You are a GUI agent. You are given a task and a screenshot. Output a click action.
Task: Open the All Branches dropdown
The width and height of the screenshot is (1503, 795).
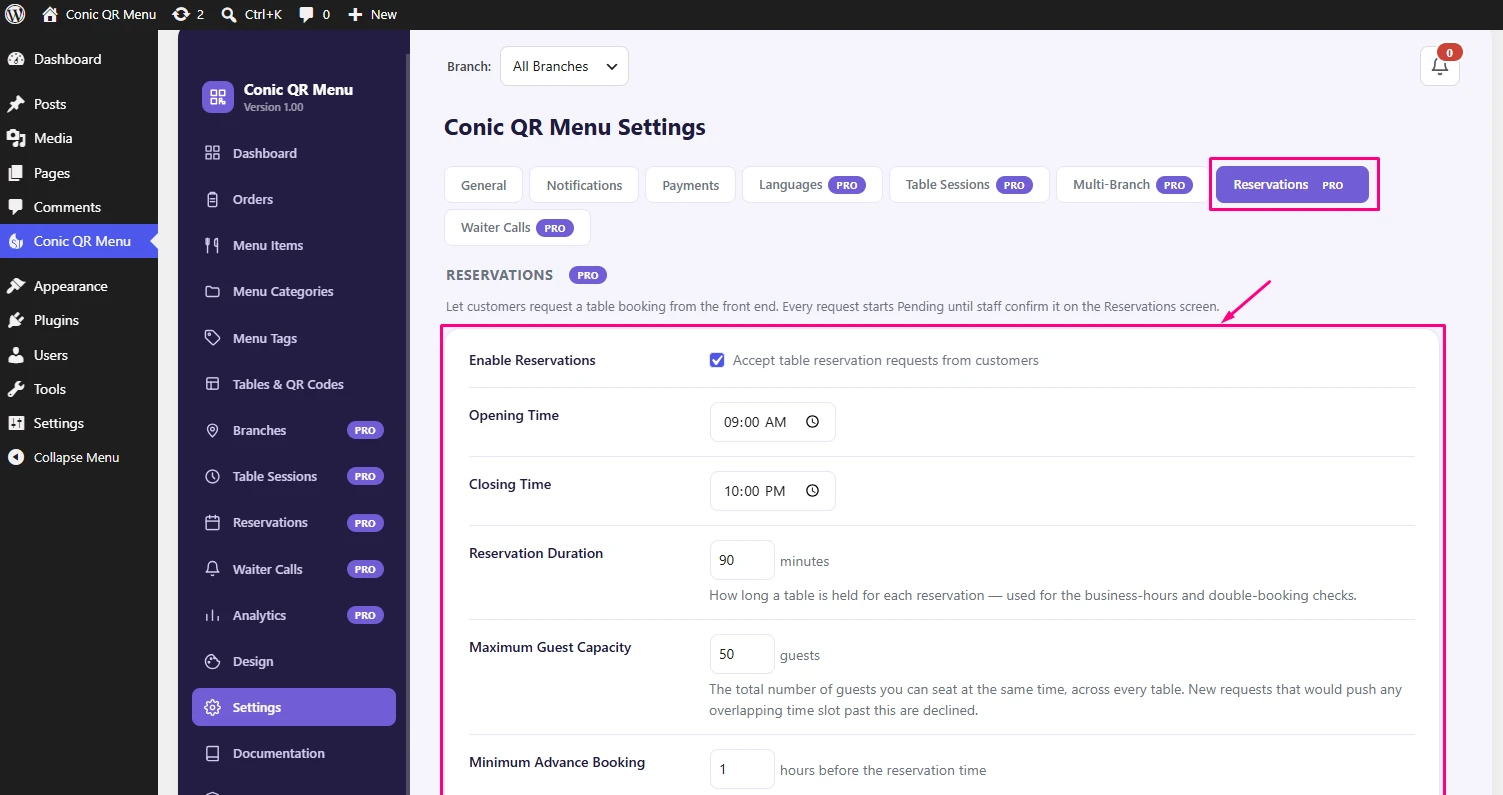click(x=564, y=66)
